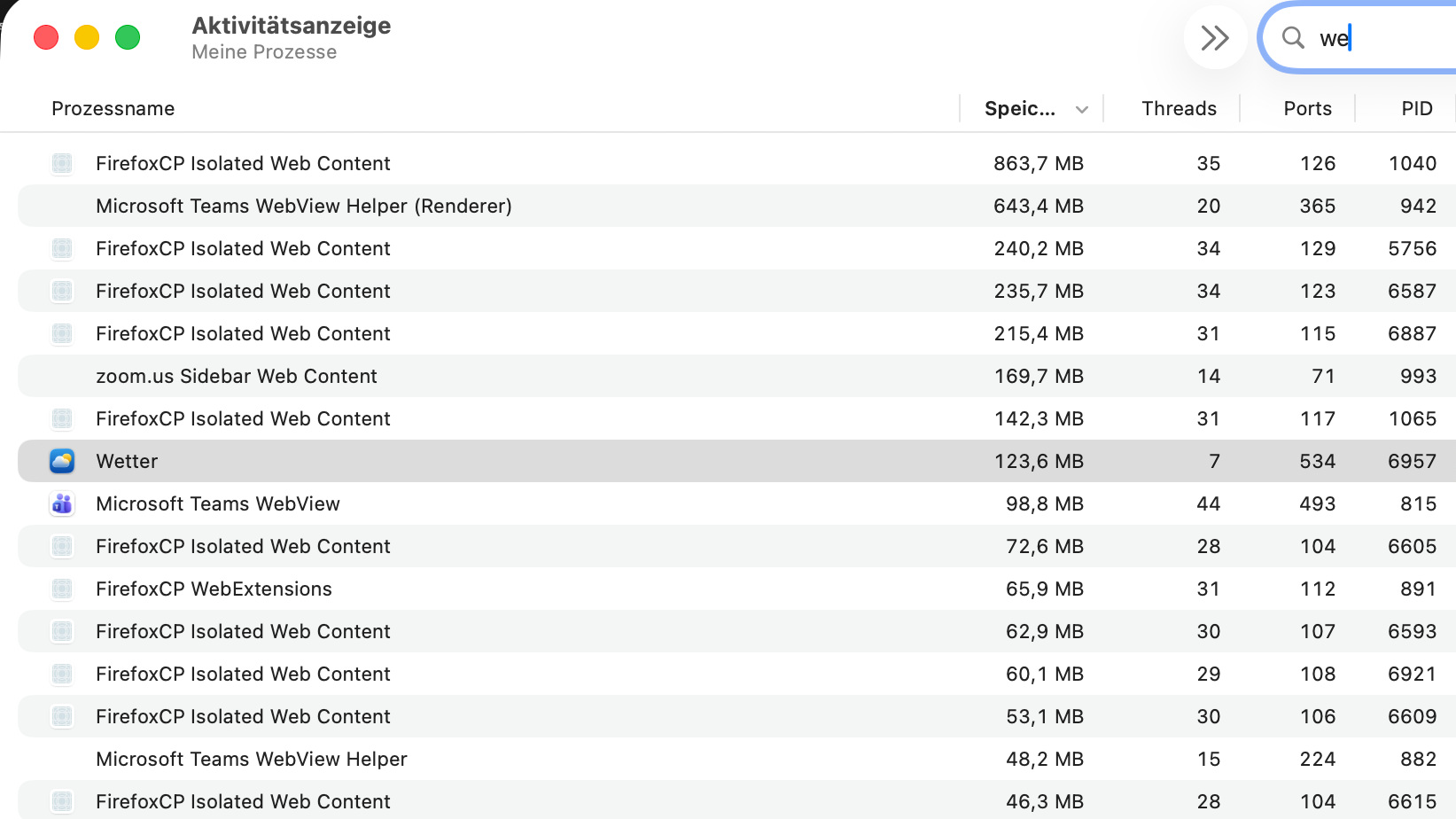Click the PID value "942"
Image resolution: width=1456 pixels, height=819 pixels.
tap(1419, 206)
